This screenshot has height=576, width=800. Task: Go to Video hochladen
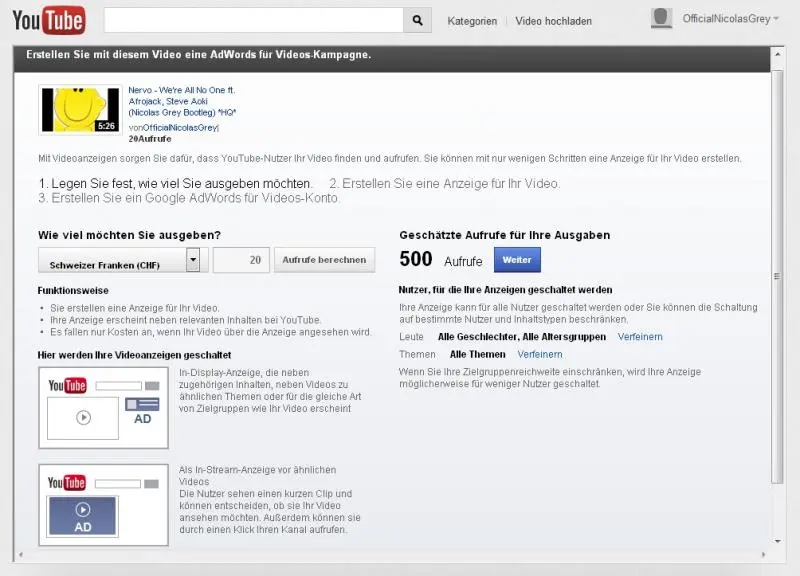[553, 20]
